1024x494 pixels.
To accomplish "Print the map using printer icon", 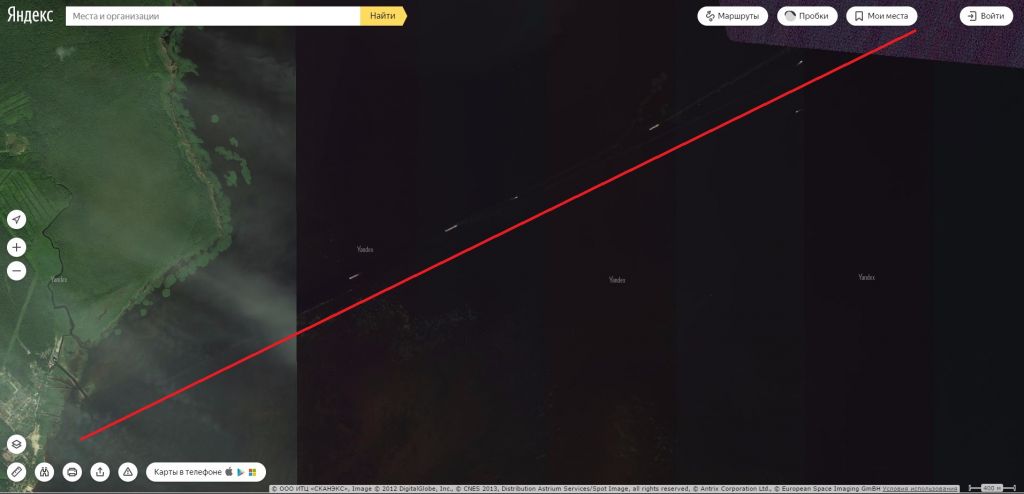I will 72,472.
